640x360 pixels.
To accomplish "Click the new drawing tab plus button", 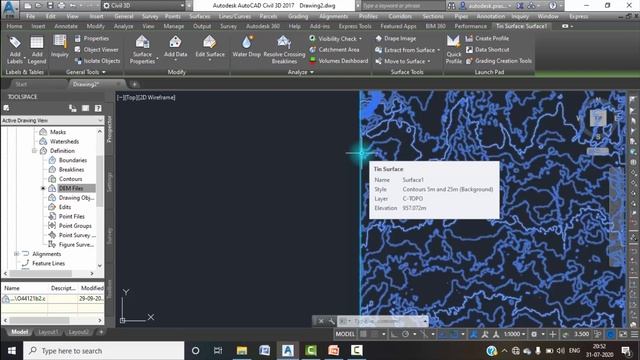I will click(x=134, y=84).
